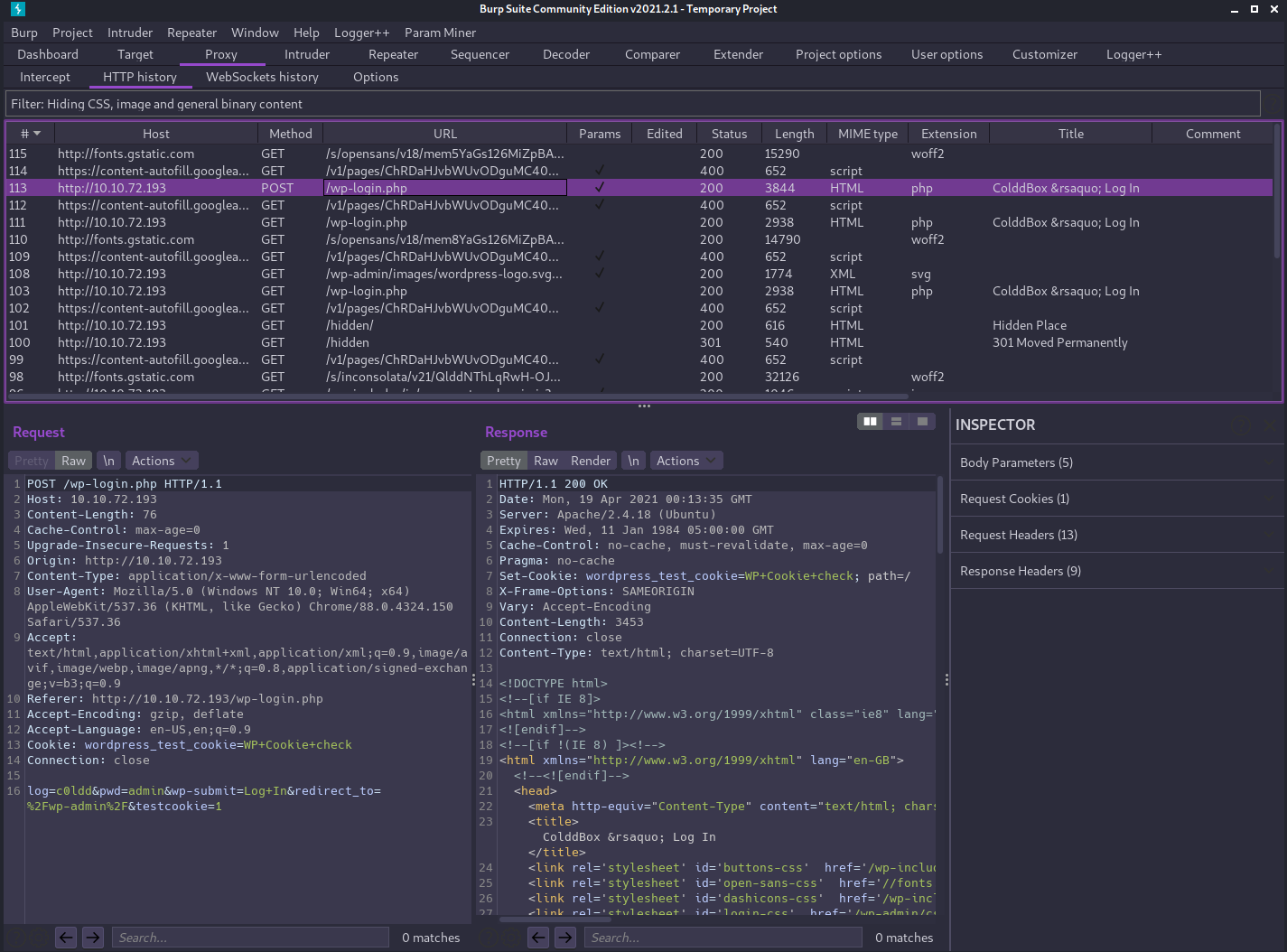
Task: Select the side-by-side request/response layout icon
Action: [870, 421]
